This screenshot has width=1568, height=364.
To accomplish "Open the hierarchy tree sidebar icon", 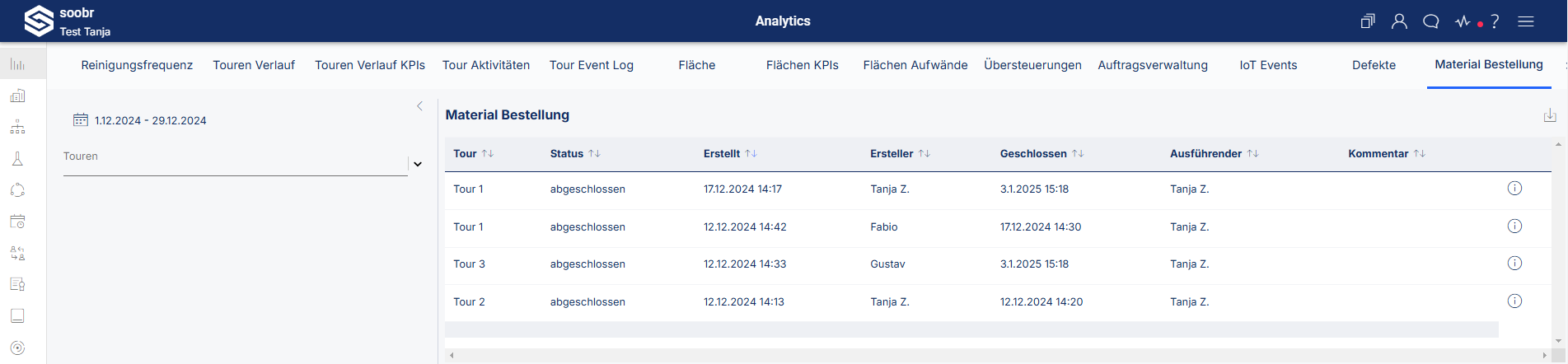I will (17, 128).
